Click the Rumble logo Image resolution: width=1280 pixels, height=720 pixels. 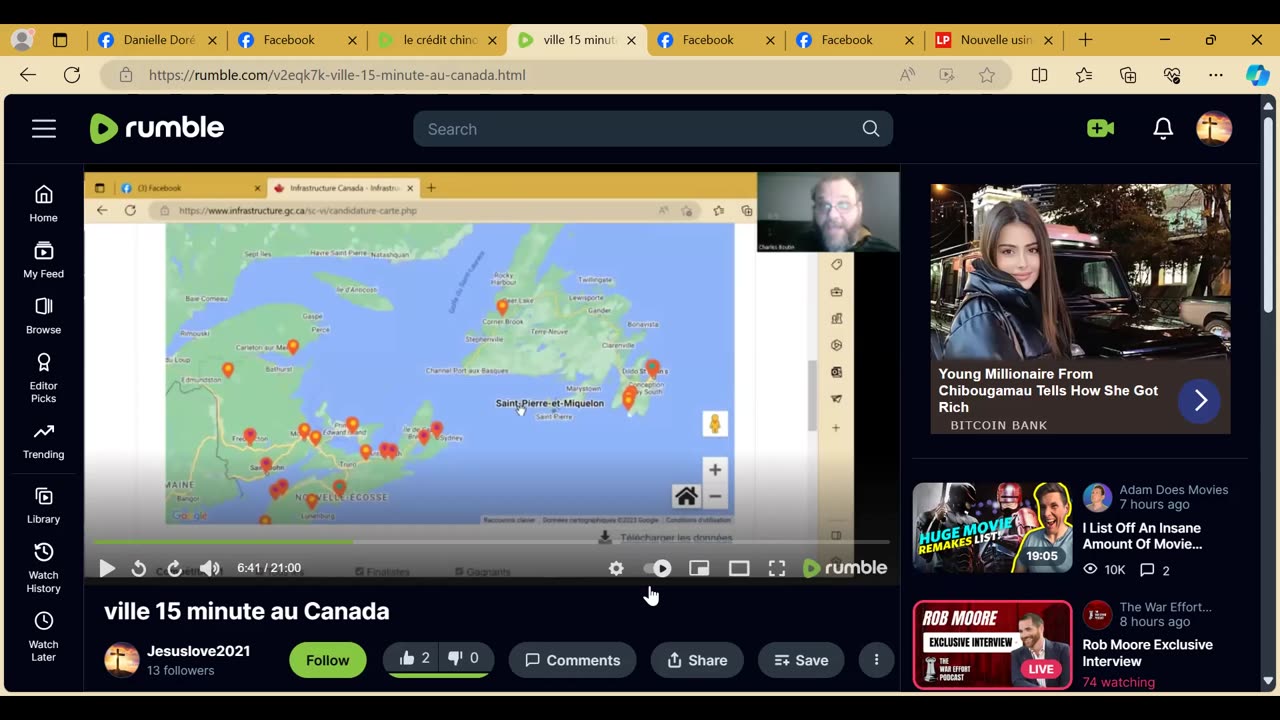[x=157, y=128]
